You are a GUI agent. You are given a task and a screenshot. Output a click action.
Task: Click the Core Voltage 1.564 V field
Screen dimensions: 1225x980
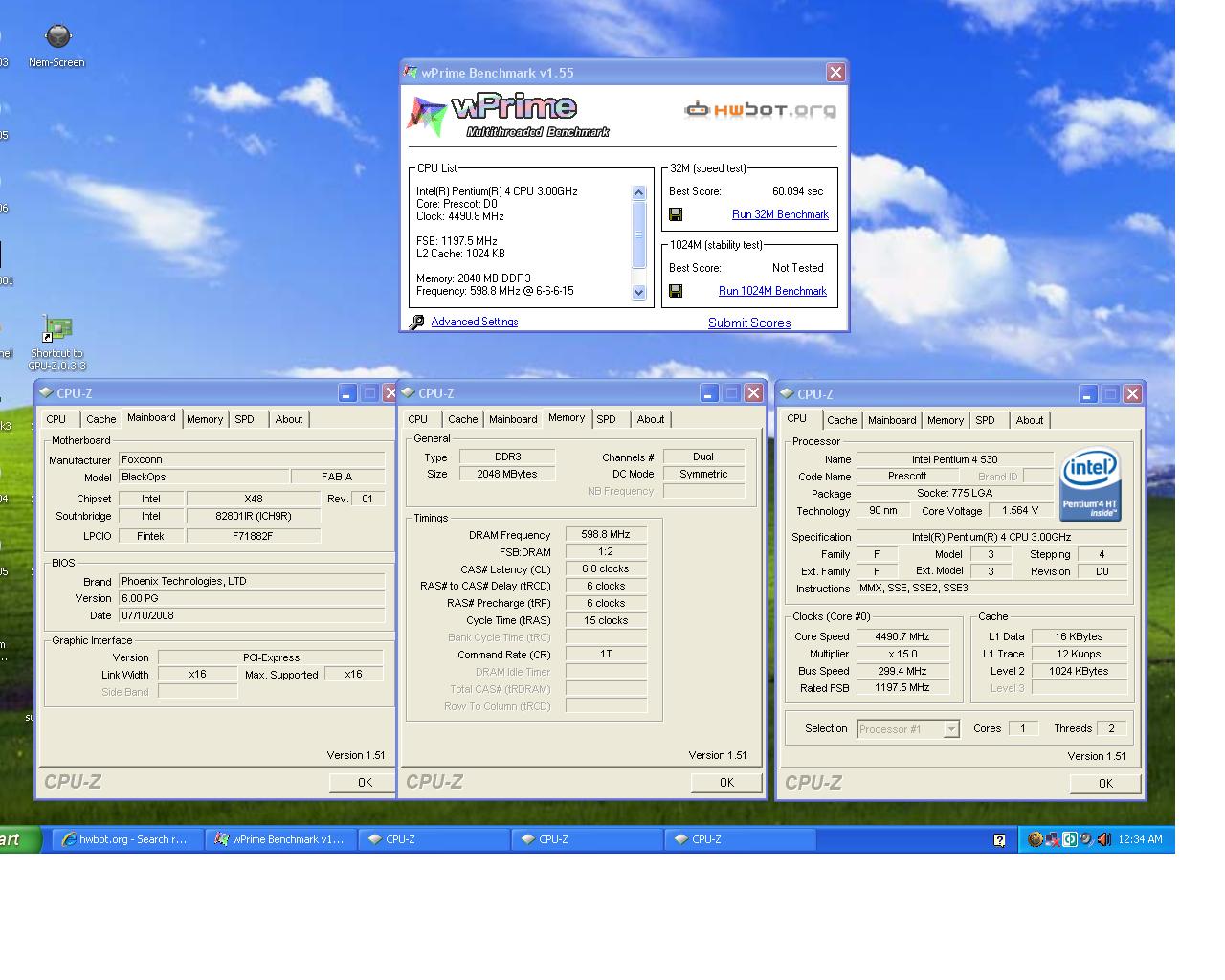coord(1020,511)
